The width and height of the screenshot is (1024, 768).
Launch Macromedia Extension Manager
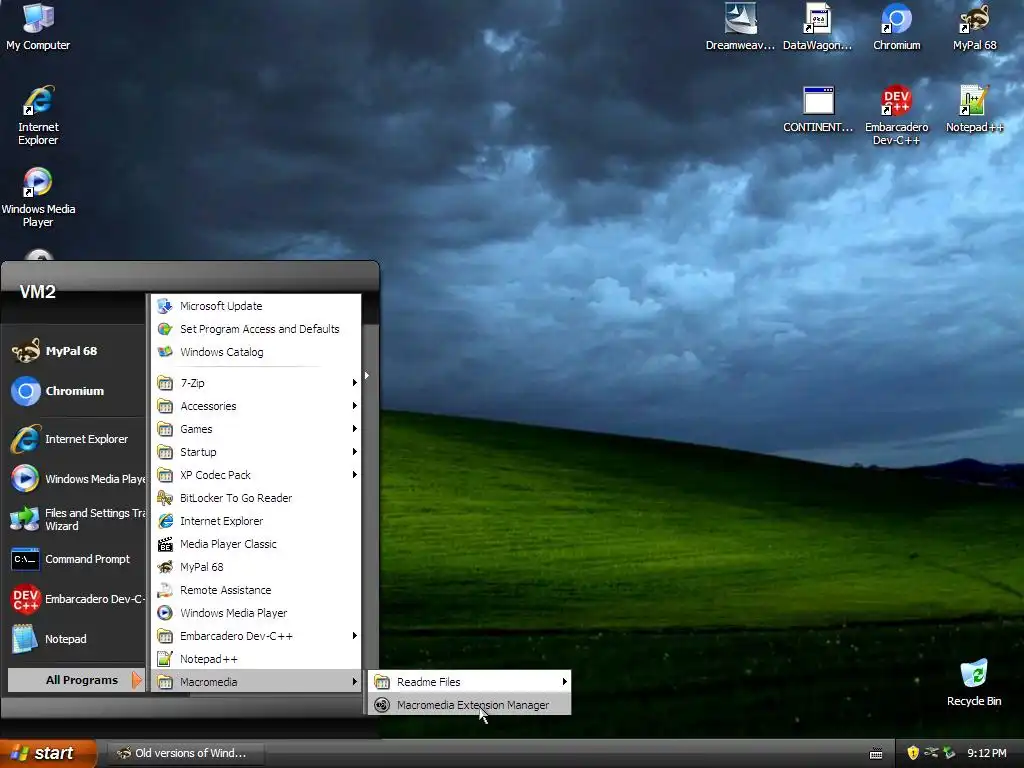click(x=470, y=705)
